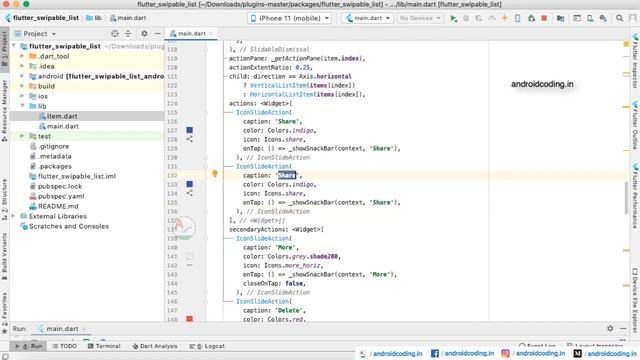Toggle the Favorites side panel
This screenshot has width=640, height=360.
(x=4, y=313)
